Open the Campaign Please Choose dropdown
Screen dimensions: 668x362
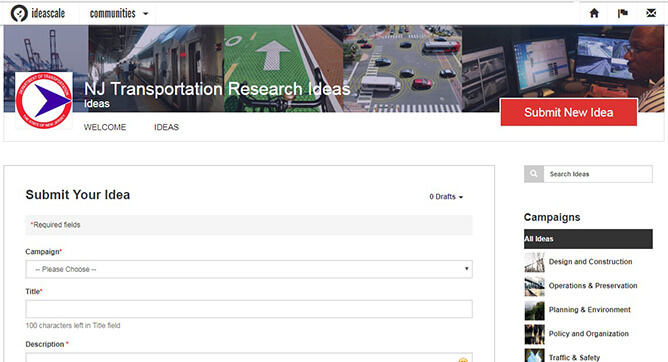click(249, 269)
